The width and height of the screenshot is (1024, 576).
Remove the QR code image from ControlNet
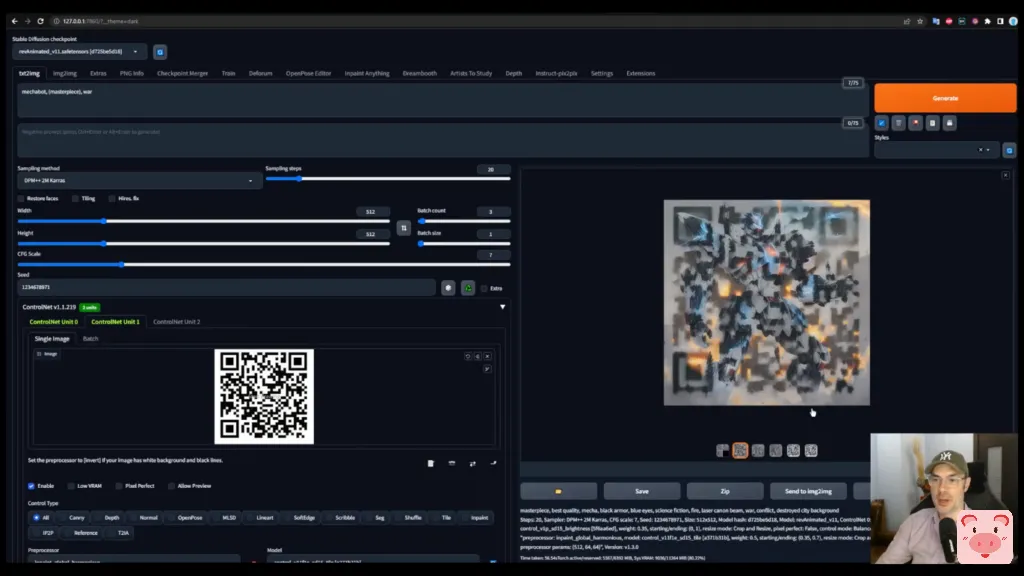(487, 356)
